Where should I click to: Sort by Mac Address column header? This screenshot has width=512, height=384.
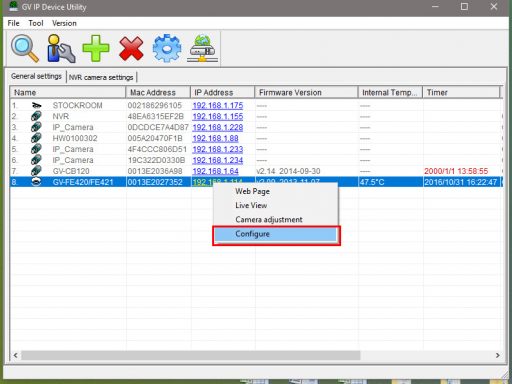point(158,92)
